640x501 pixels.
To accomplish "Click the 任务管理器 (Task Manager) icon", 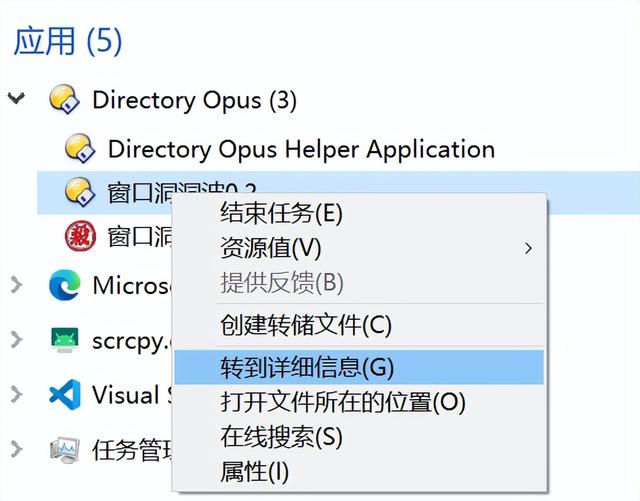I will click(64, 450).
